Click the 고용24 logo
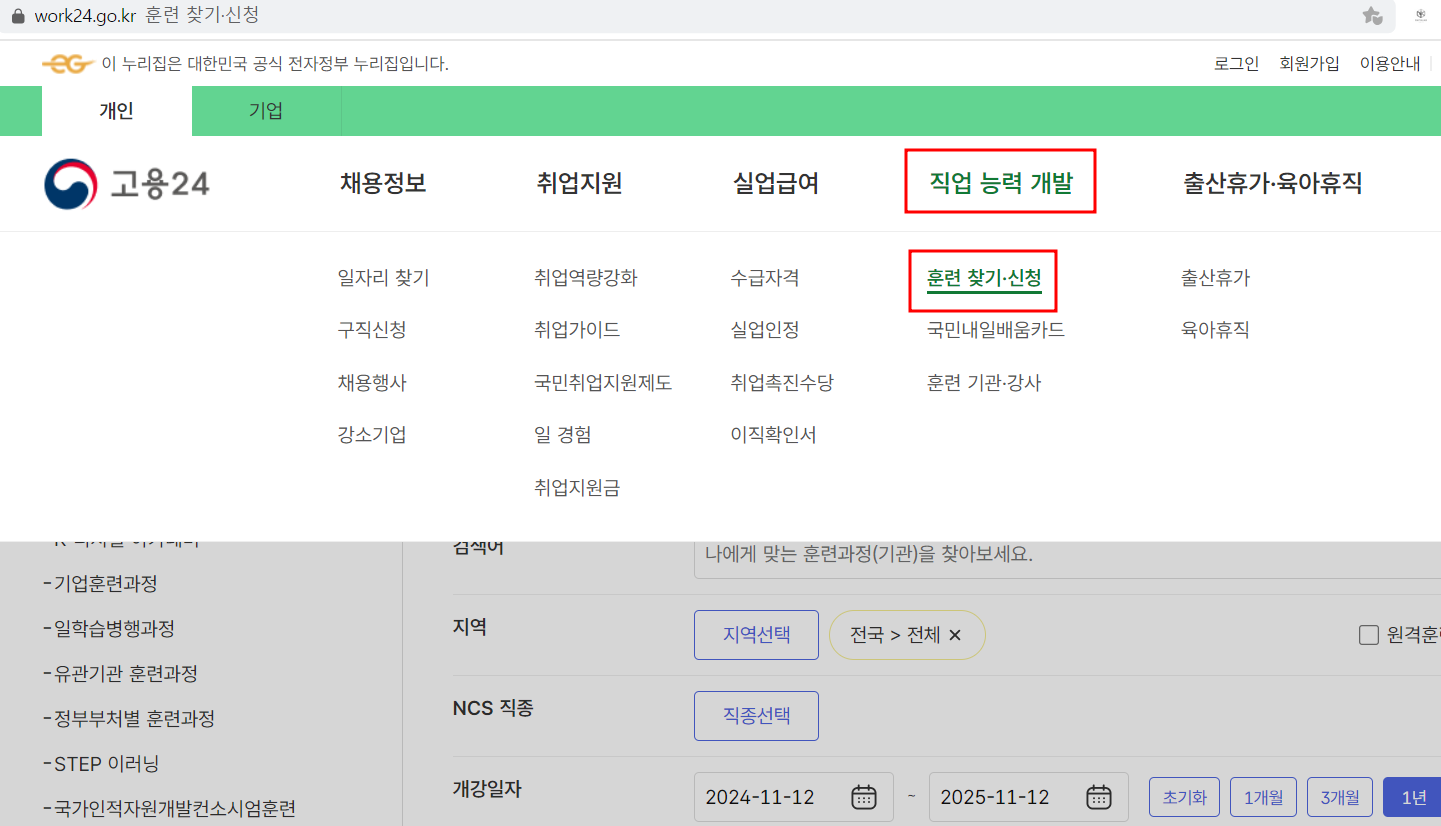Screen dimensions: 1441x826 click(124, 183)
